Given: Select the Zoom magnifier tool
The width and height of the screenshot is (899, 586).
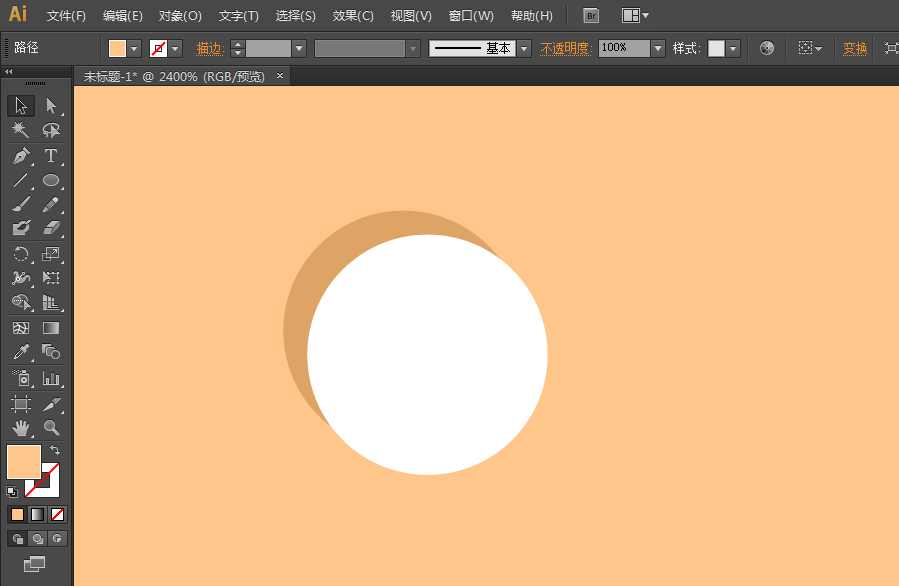Looking at the screenshot, I should [x=51, y=428].
